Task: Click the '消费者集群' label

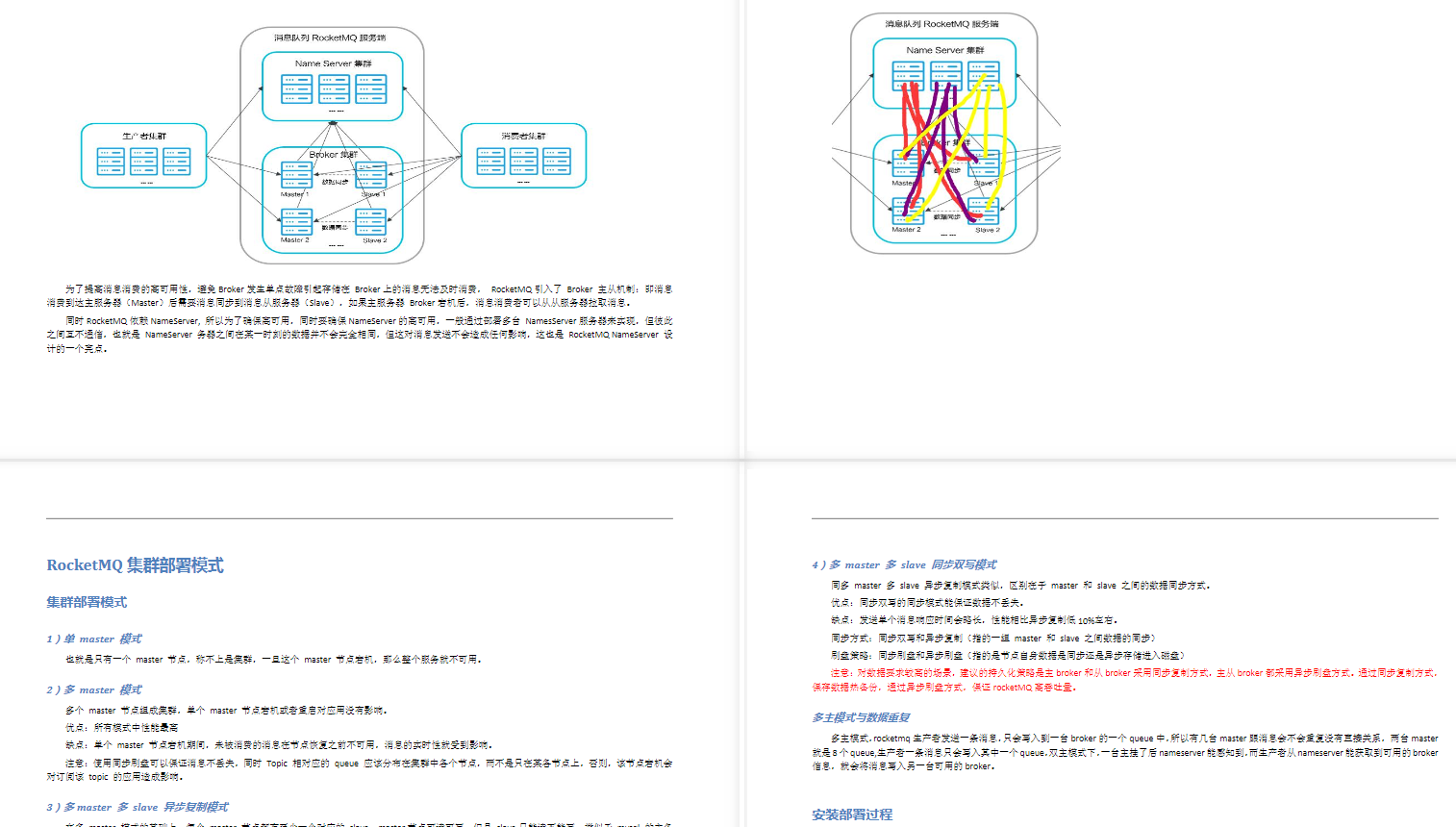Action: click(x=523, y=137)
